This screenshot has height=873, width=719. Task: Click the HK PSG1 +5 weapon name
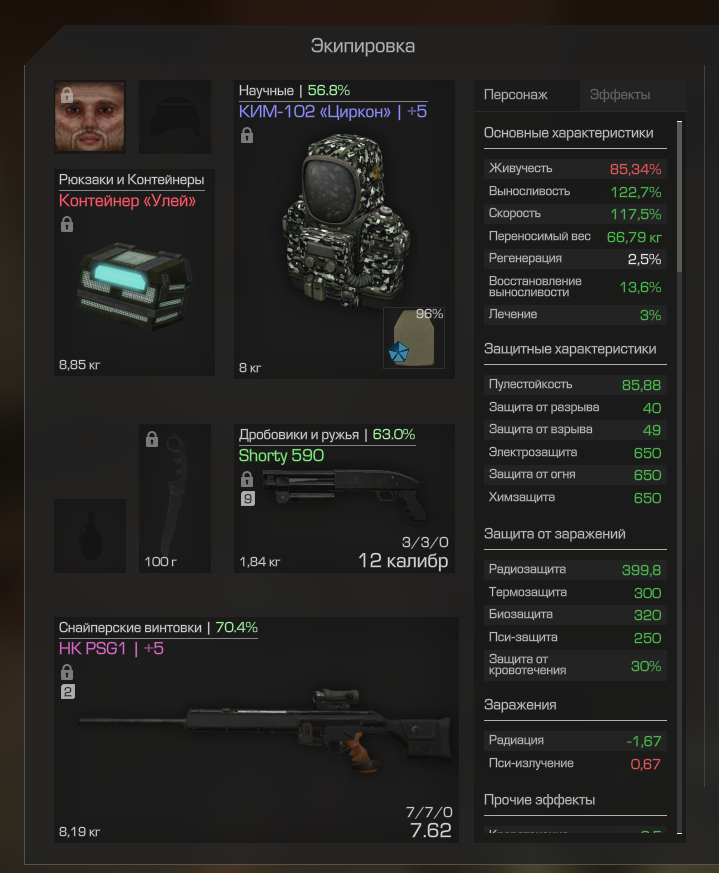[x=111, y=649]
